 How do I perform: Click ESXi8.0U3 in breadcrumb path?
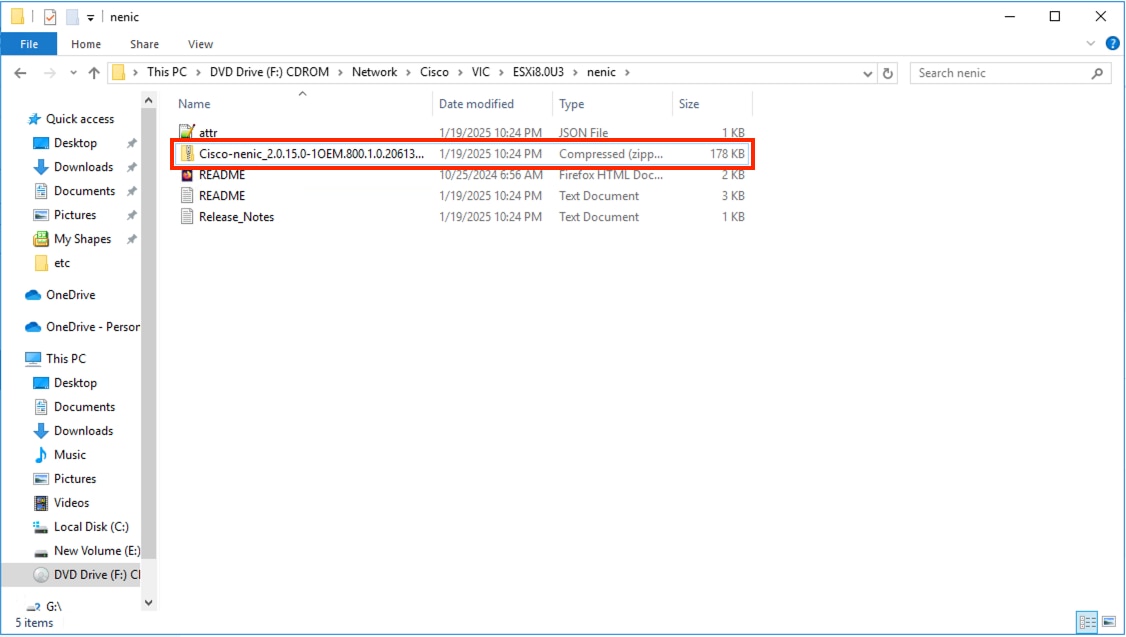(538, 72)
